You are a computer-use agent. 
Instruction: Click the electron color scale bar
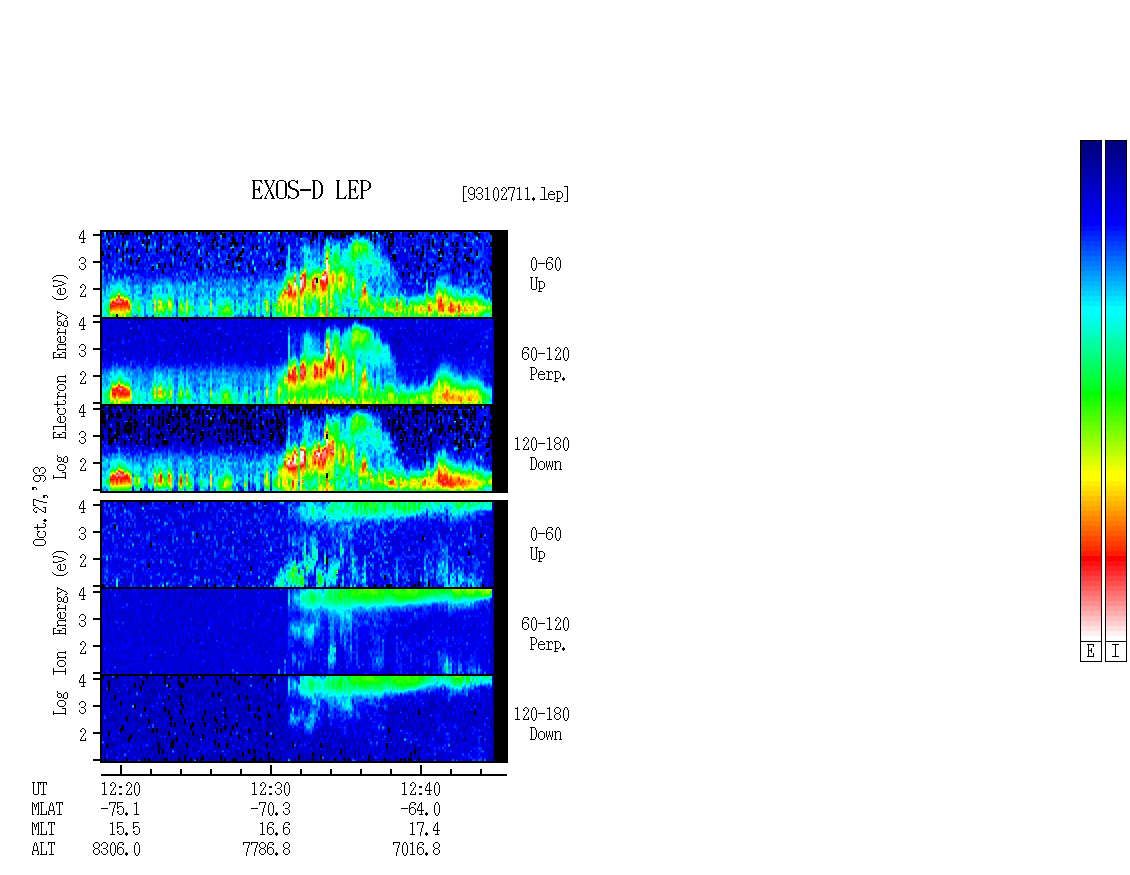[x=1090, y=390]
